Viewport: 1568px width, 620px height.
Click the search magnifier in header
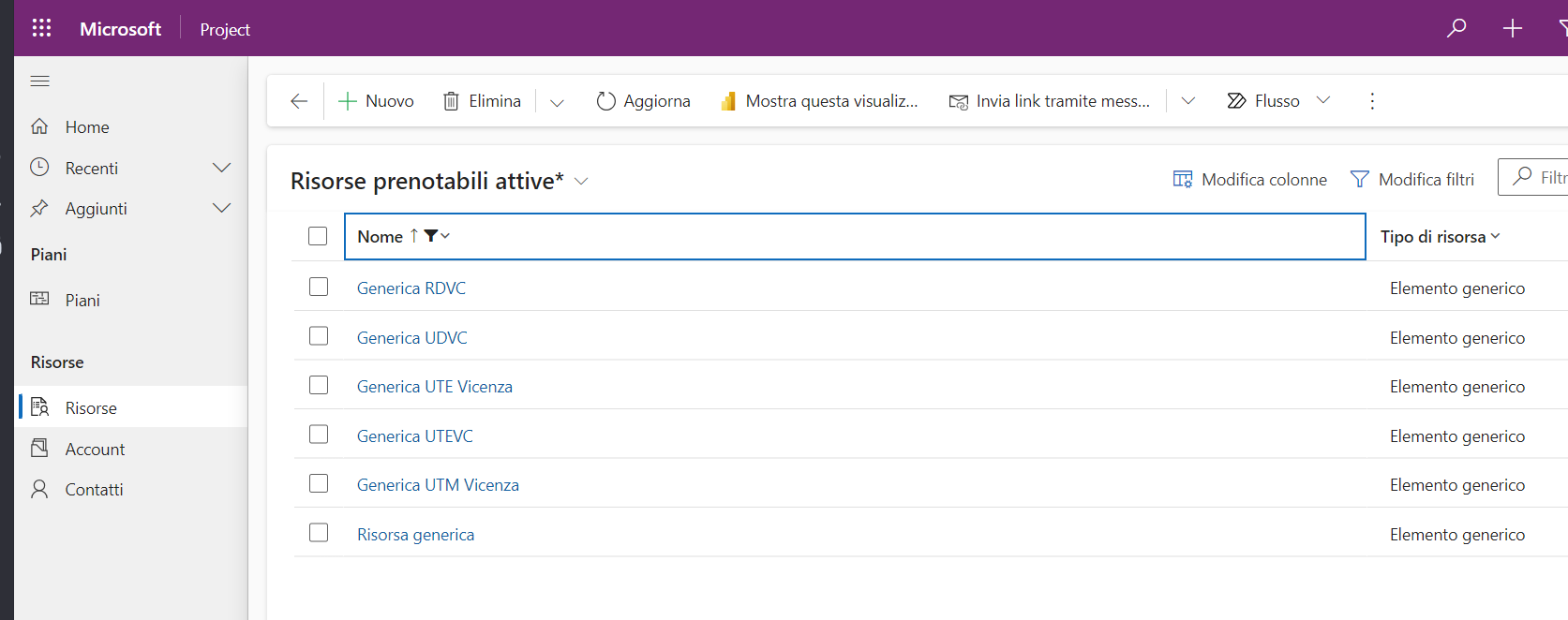pyautogui.click(x=1456, y=28)
